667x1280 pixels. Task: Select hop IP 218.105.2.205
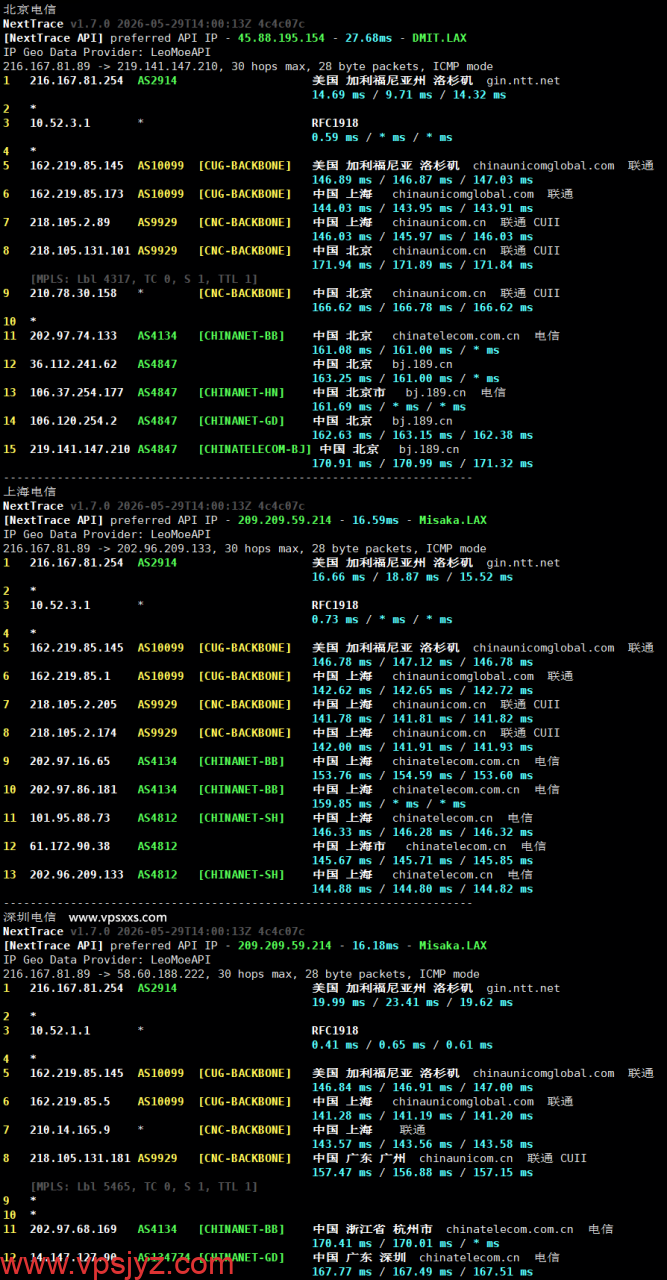(73, 704)
